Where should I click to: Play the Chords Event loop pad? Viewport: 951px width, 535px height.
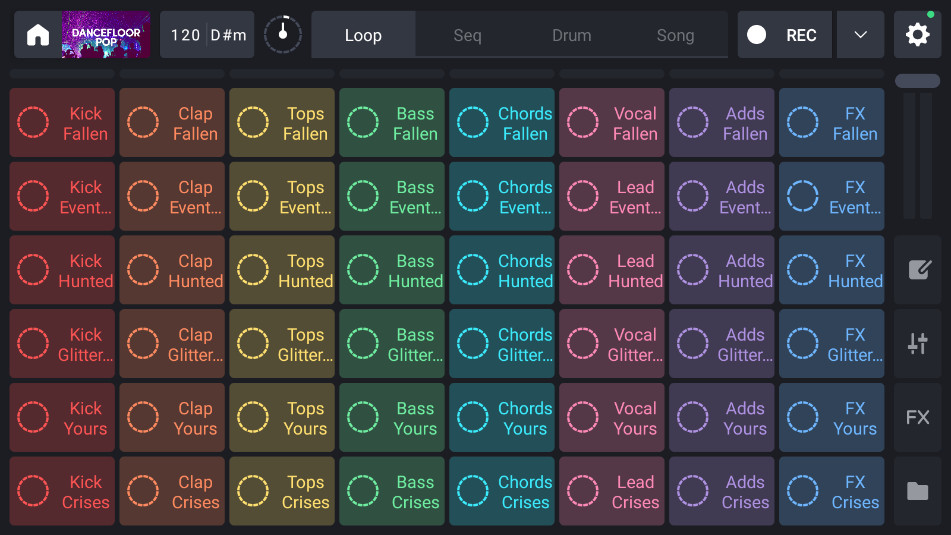point(502,197)
